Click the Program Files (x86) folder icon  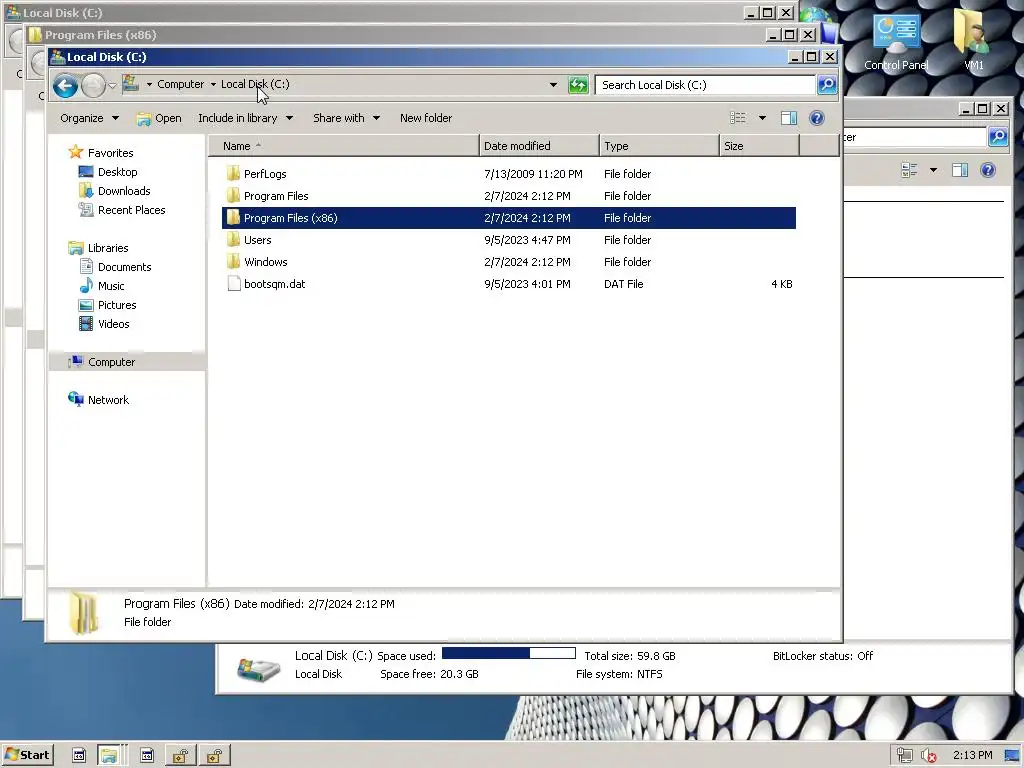[233, 217]
